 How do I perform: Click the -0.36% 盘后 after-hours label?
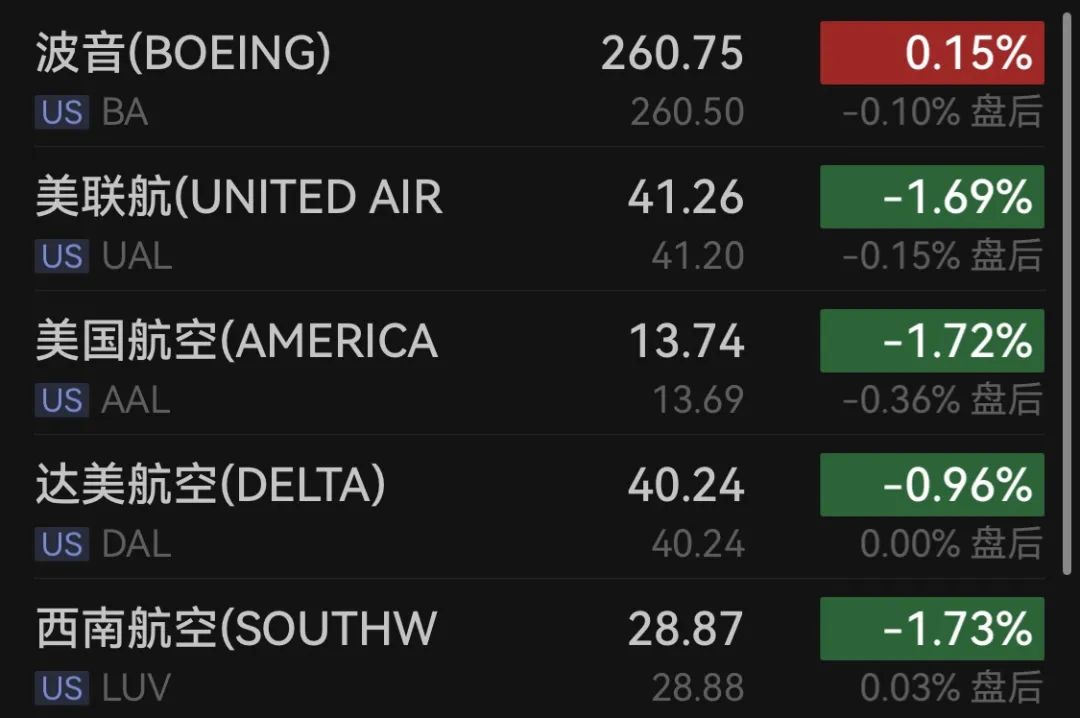pos(943,400)
